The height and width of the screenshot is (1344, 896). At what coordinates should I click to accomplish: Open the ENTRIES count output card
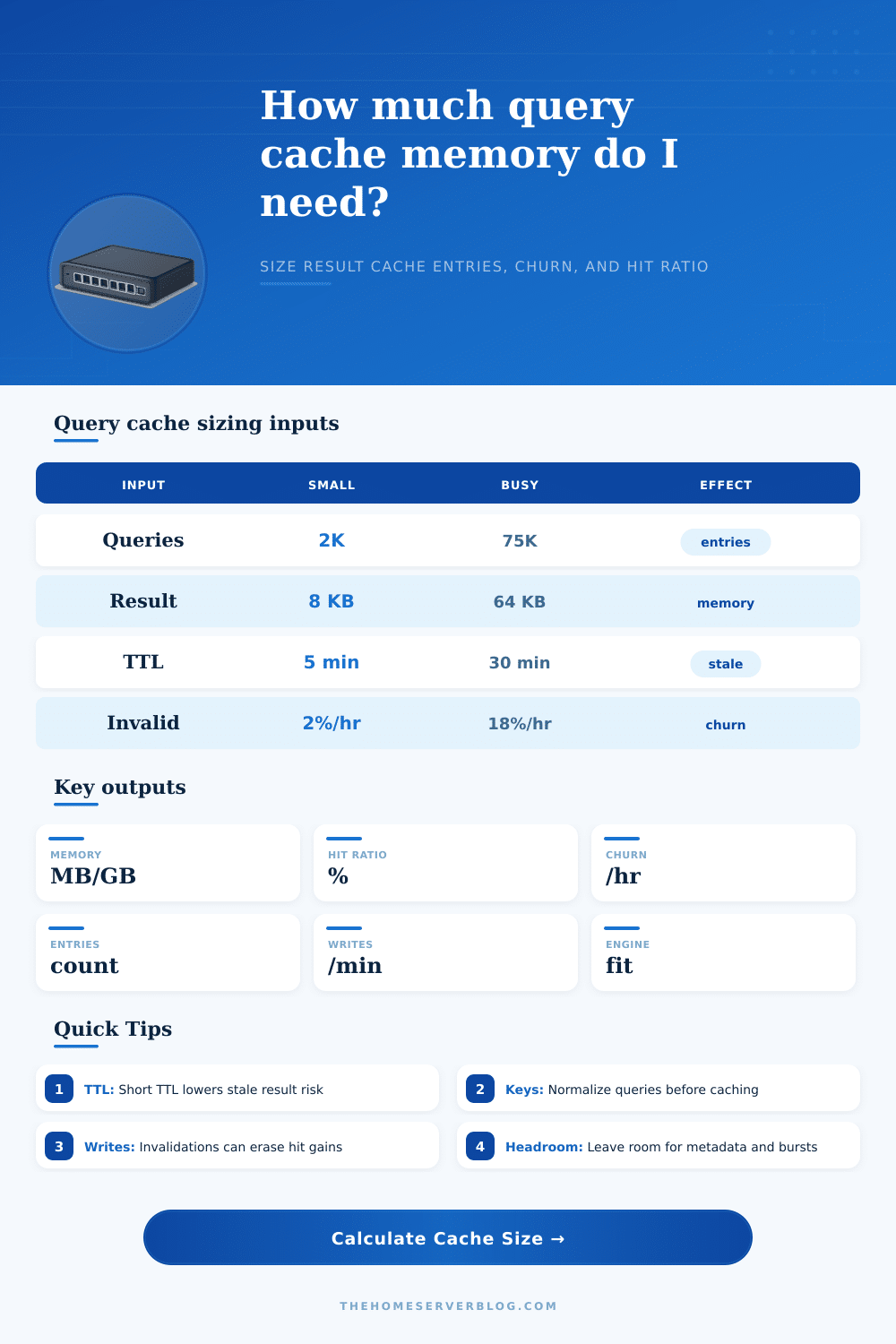[x=168, y=952]
